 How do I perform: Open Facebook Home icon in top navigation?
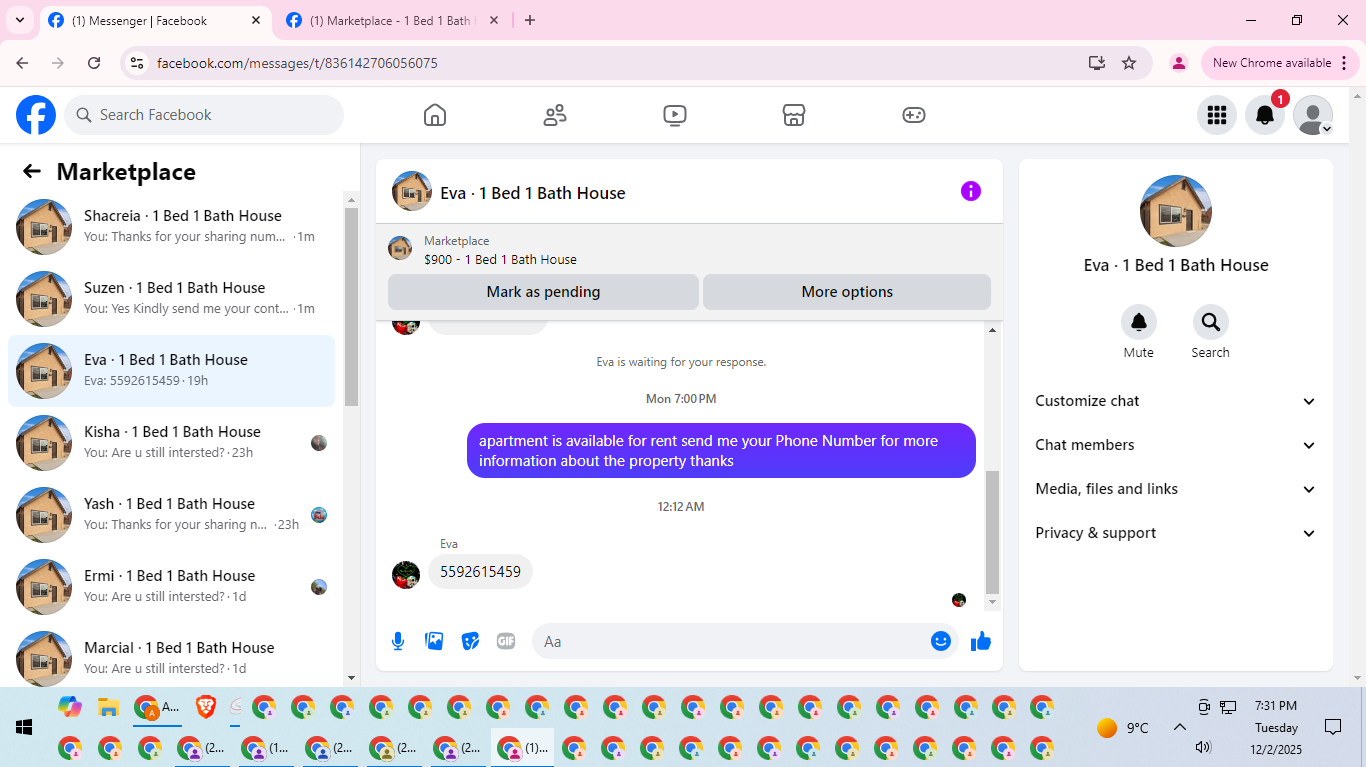435,115
